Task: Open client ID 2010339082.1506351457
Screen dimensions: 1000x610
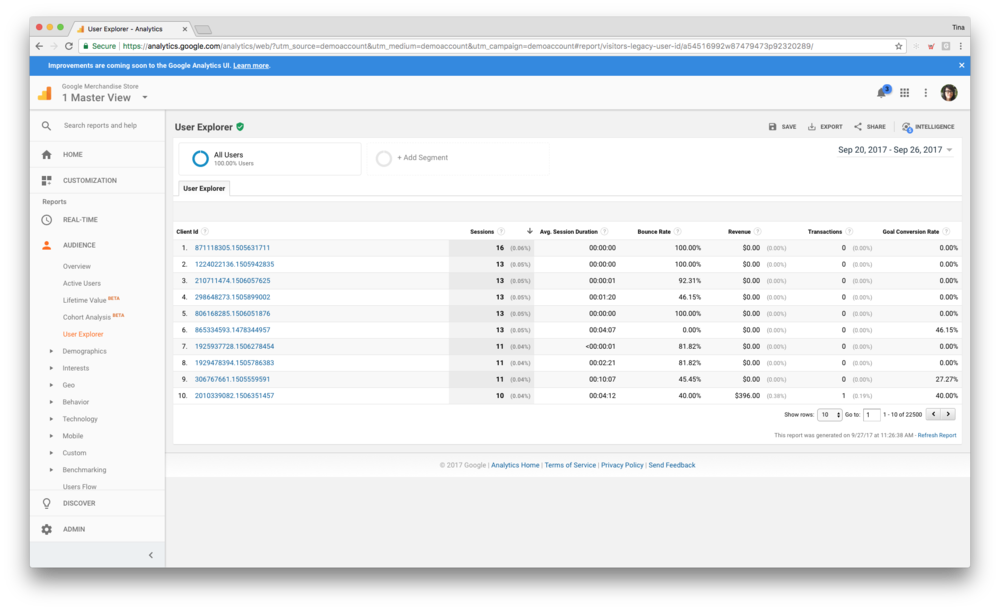Action: coord(234,396)
